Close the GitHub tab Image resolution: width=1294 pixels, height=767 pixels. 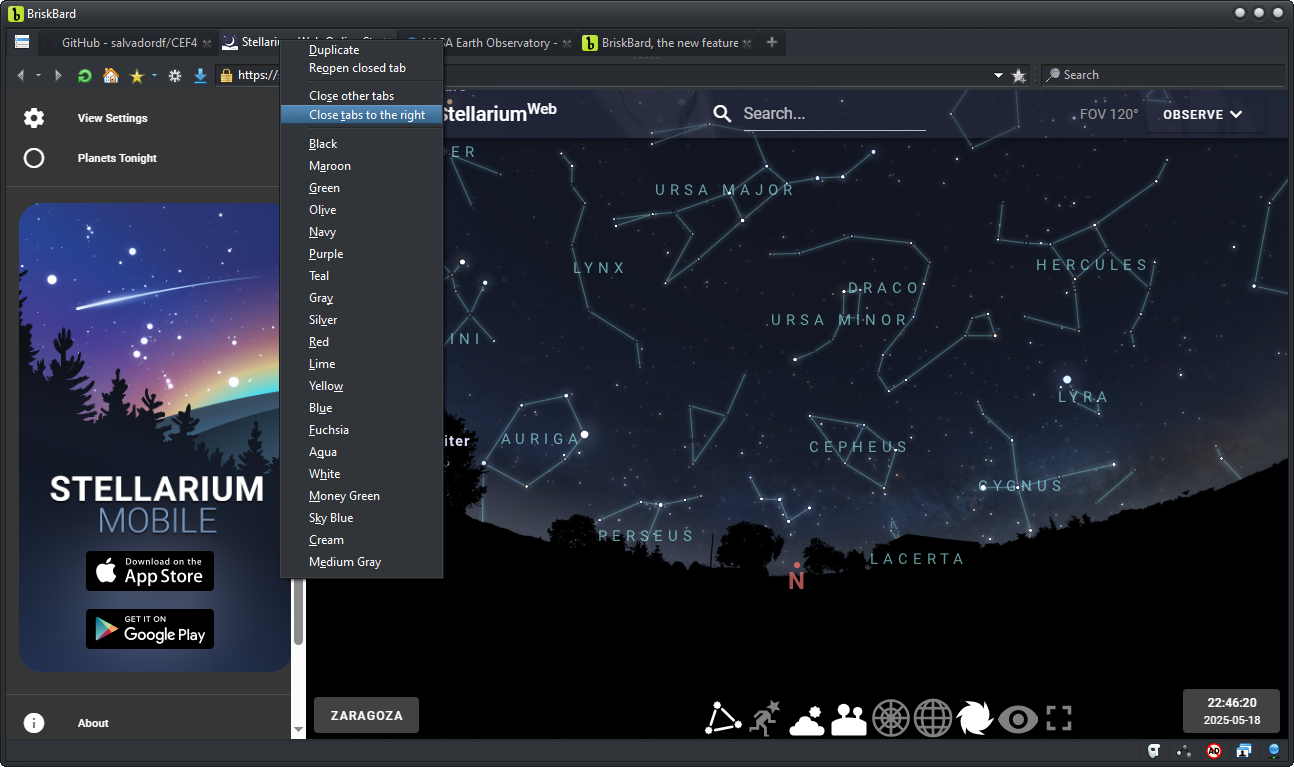tap(206, 43)
